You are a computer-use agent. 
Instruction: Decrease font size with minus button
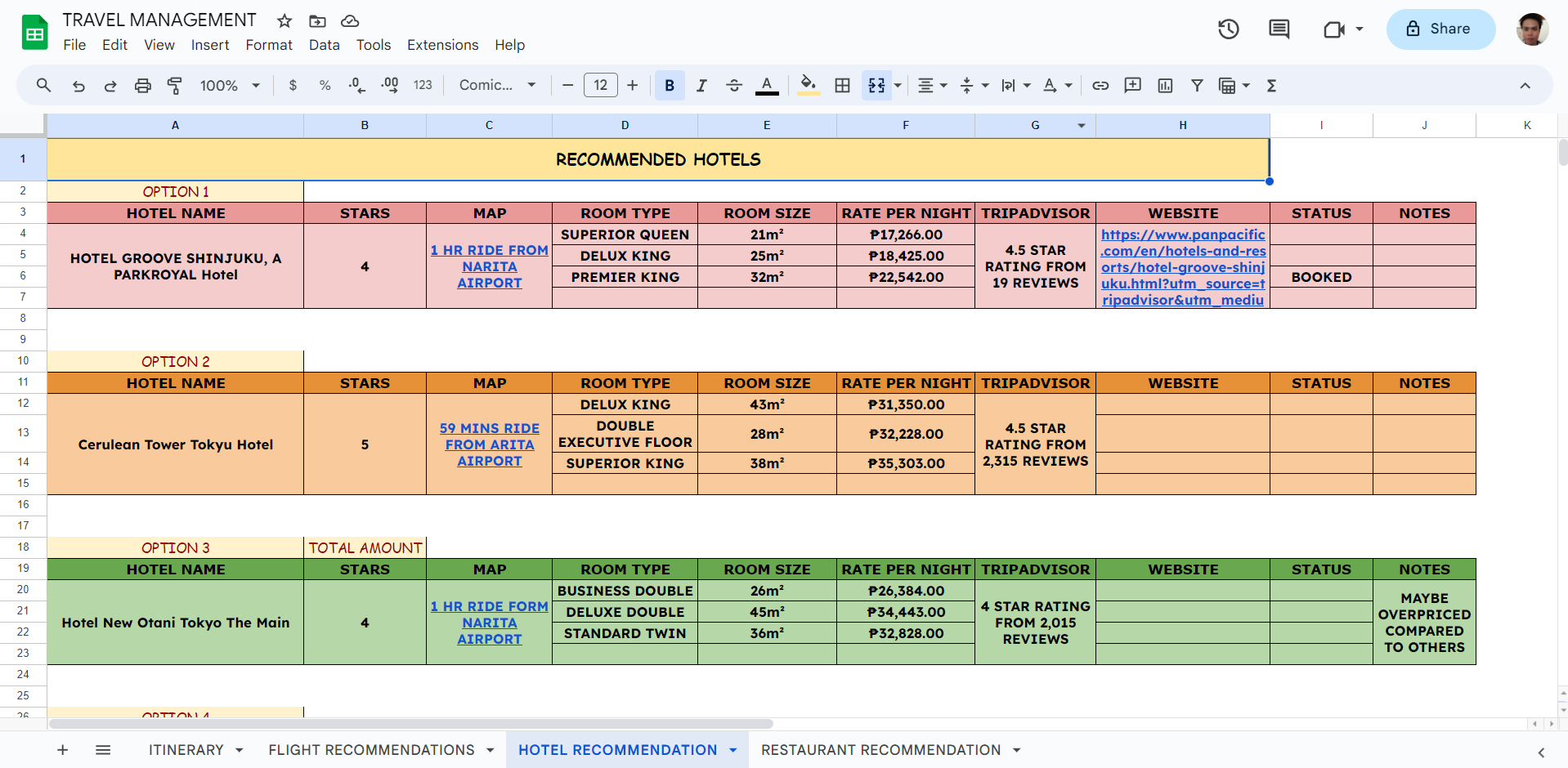tap(567, 85)
